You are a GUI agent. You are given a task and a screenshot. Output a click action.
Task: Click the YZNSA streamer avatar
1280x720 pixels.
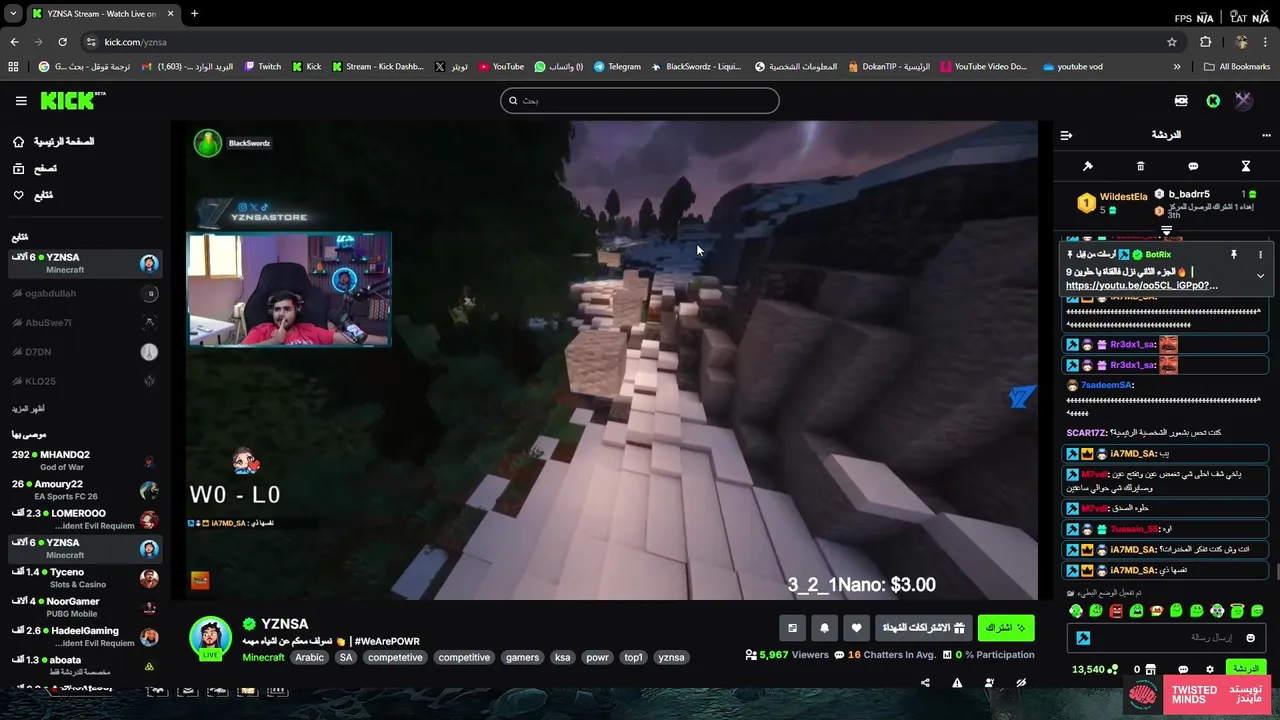pyautogui.click(x=210, y=639)
